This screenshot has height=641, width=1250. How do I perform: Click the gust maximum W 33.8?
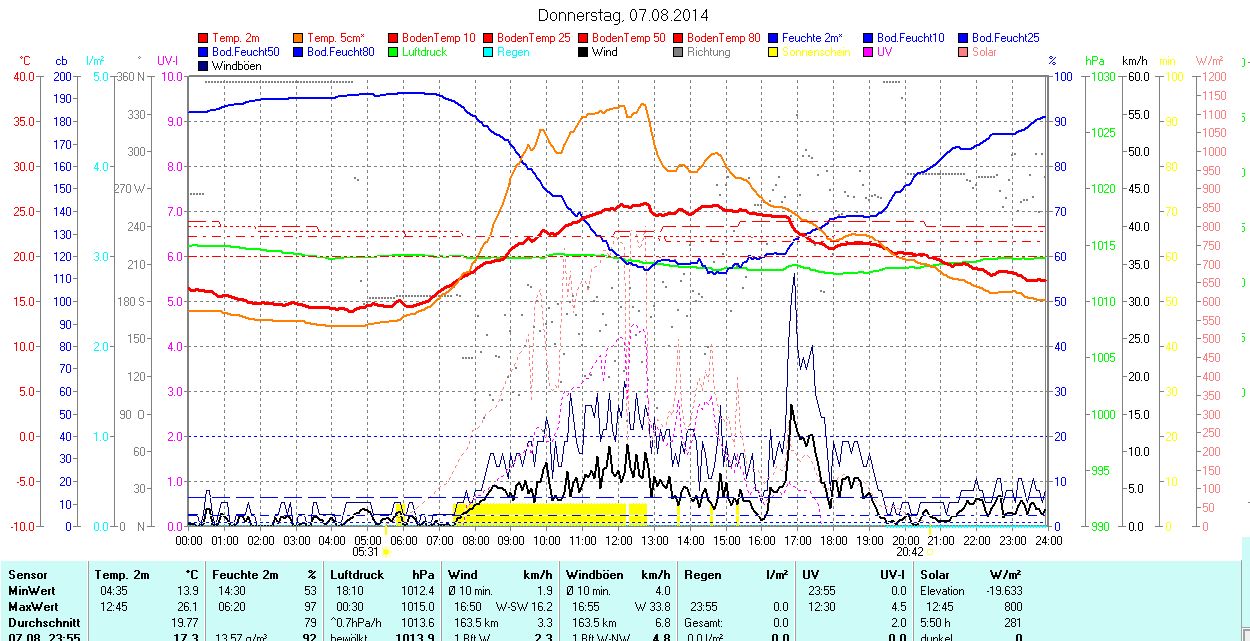tap(652, 607)
